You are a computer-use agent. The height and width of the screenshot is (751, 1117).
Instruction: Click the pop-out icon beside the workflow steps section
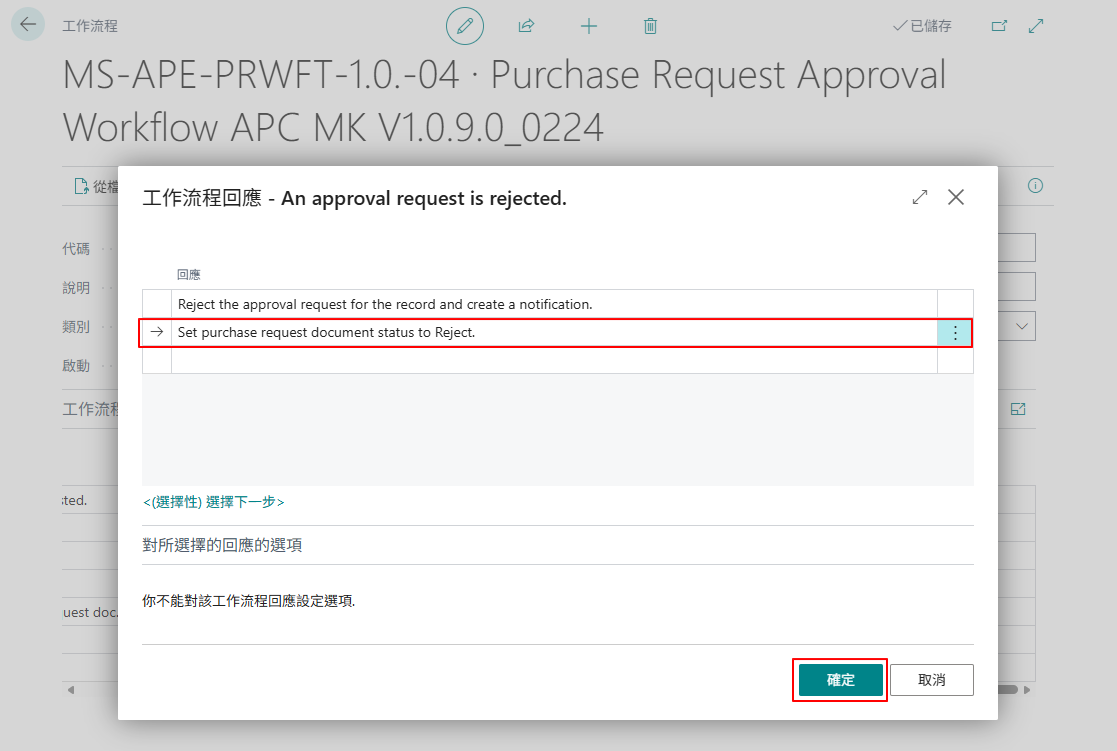pos(1018,409)
